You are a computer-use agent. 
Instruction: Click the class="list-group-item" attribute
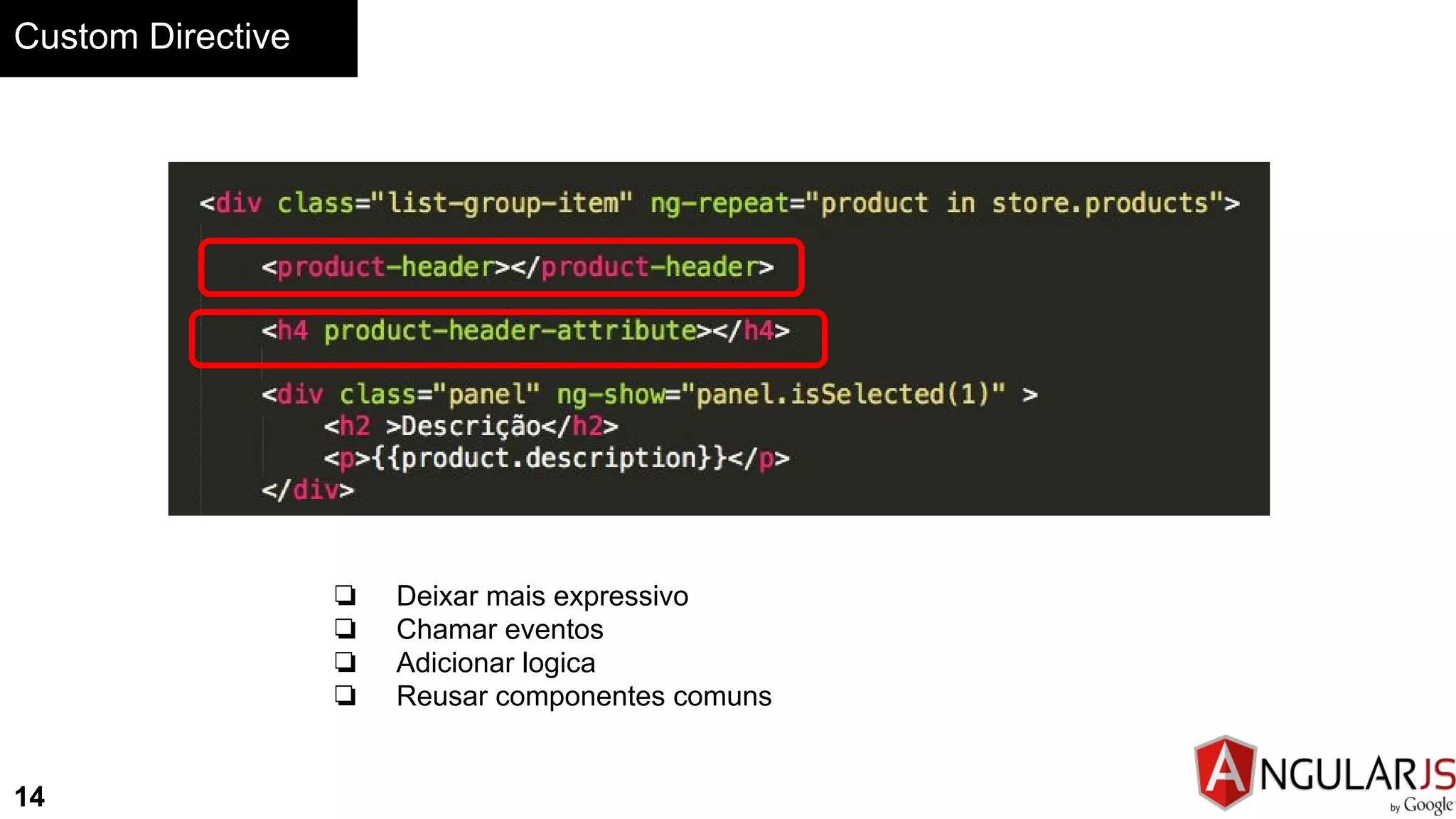coord(454,203)
